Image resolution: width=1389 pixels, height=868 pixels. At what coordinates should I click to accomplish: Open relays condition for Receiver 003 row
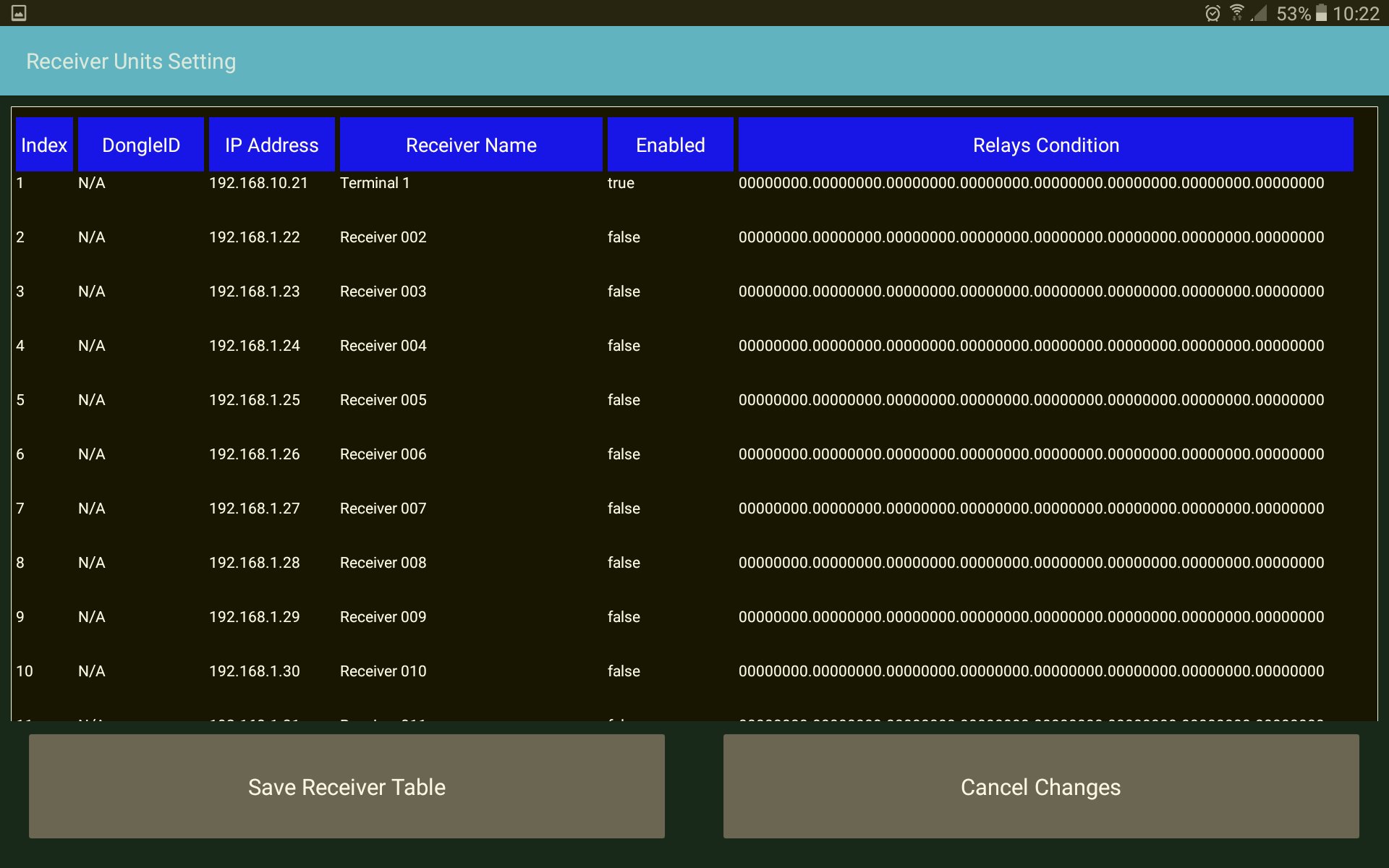[1032, 292]
